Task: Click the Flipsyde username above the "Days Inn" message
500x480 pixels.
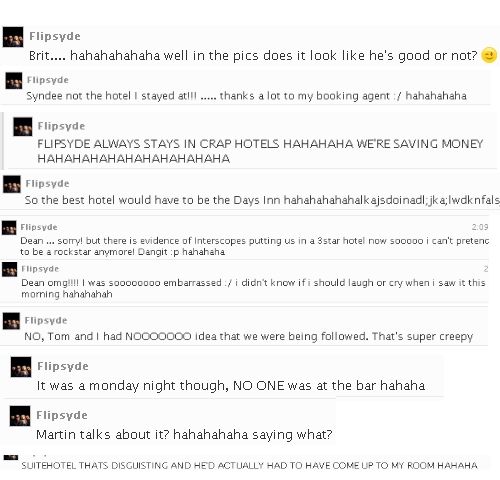Action: click(47, 184)
